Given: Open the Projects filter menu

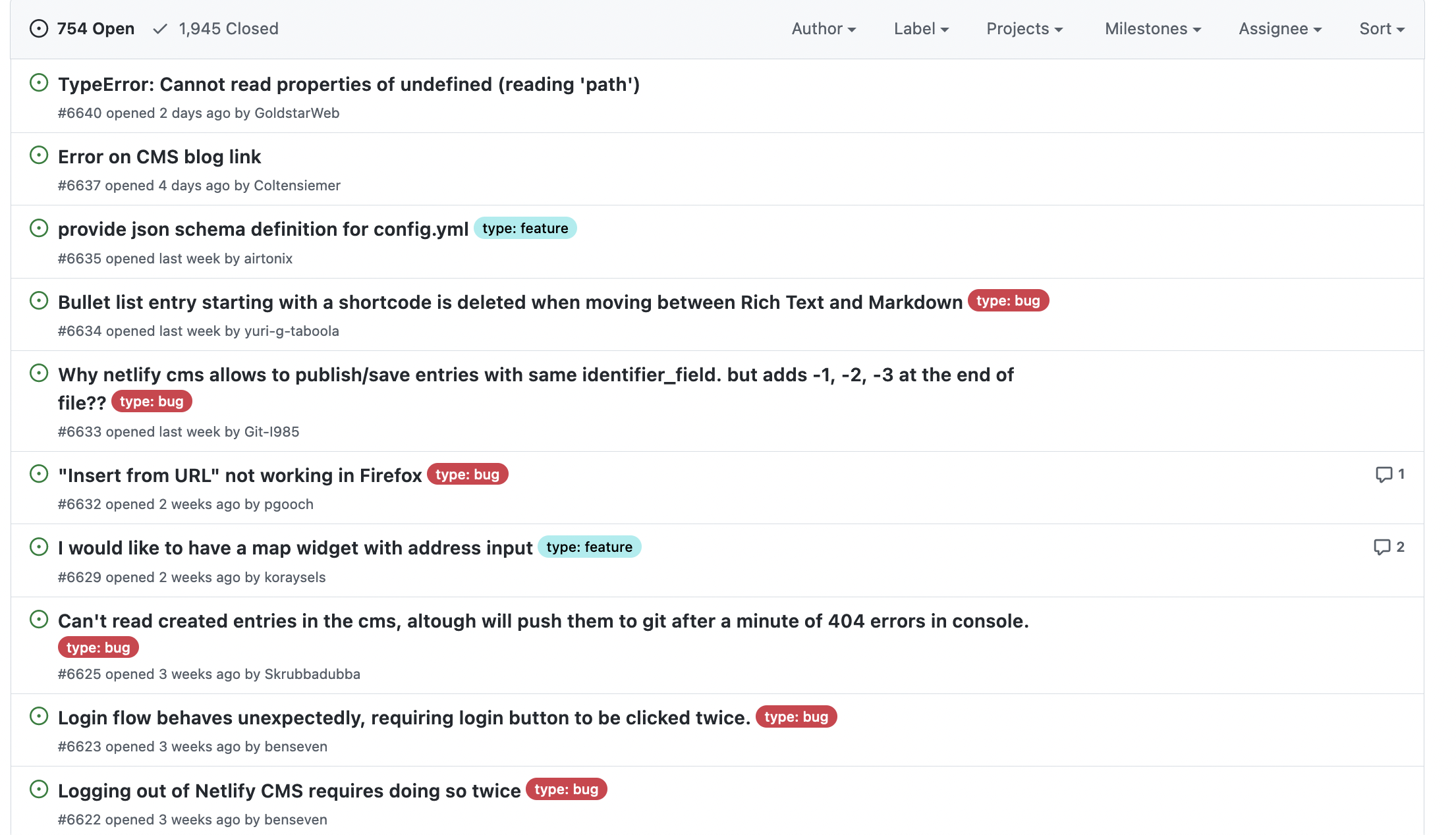Looking at the screenshot, I should tap(1025, 28).
